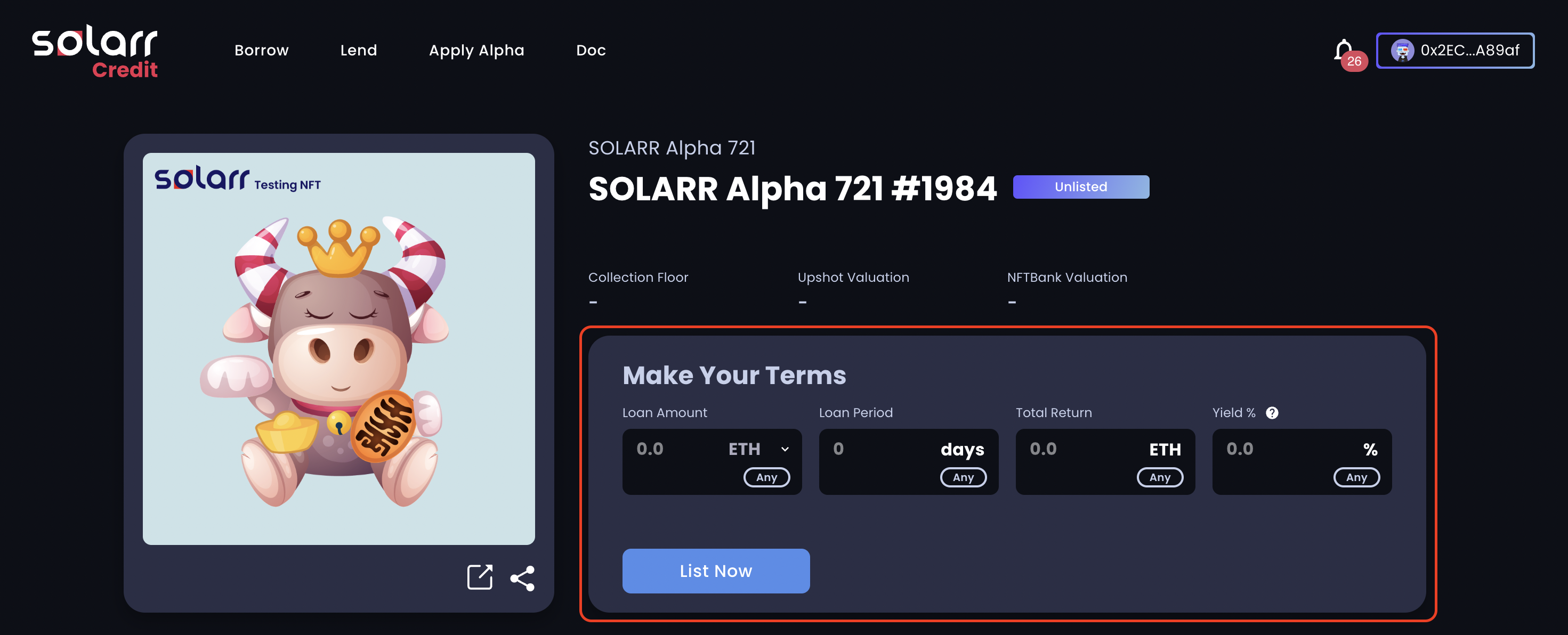
Task: Toggle the Any option for Total Return
Action: click(1160, 477)
